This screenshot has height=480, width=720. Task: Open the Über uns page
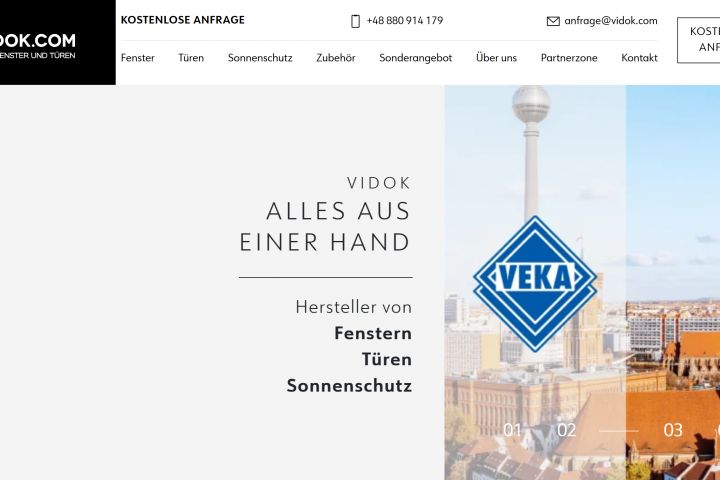496,58
